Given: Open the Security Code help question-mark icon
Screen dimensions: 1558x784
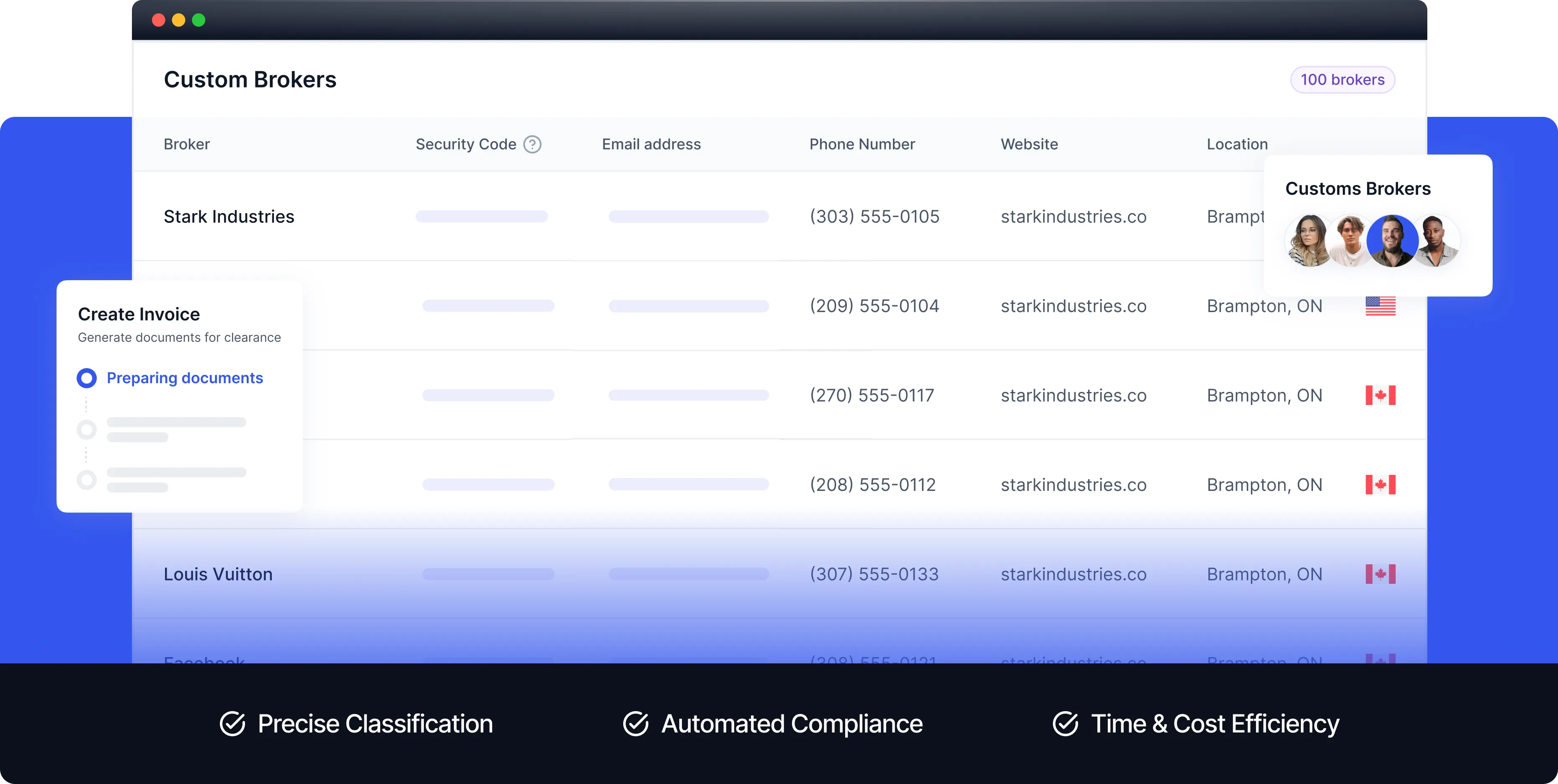Looking at the screenshot, I should (x=532, y=144).
